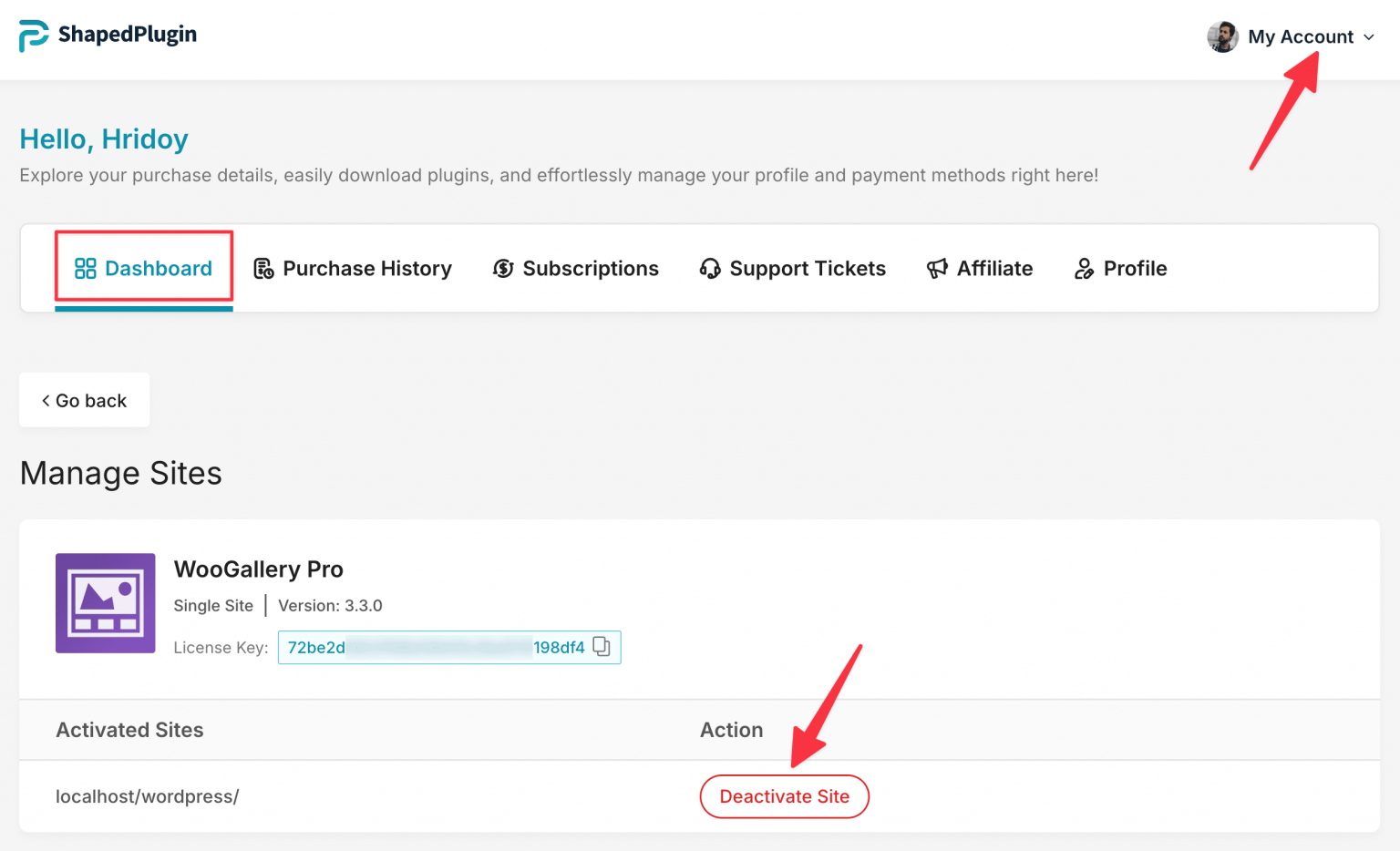Open the Support Tickets section

[x=808, y=268]
